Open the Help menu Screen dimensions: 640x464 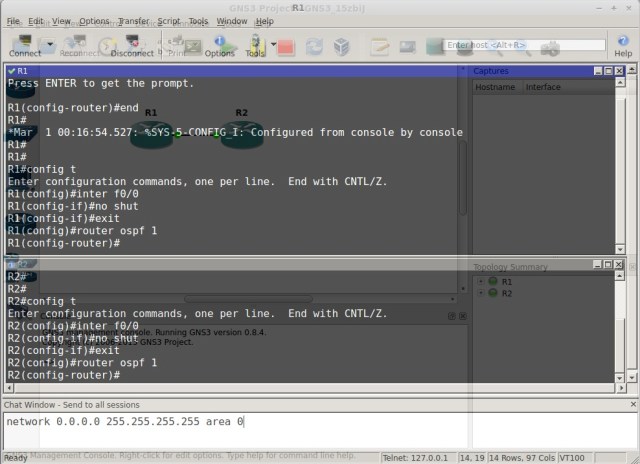[x=264, y=21]
